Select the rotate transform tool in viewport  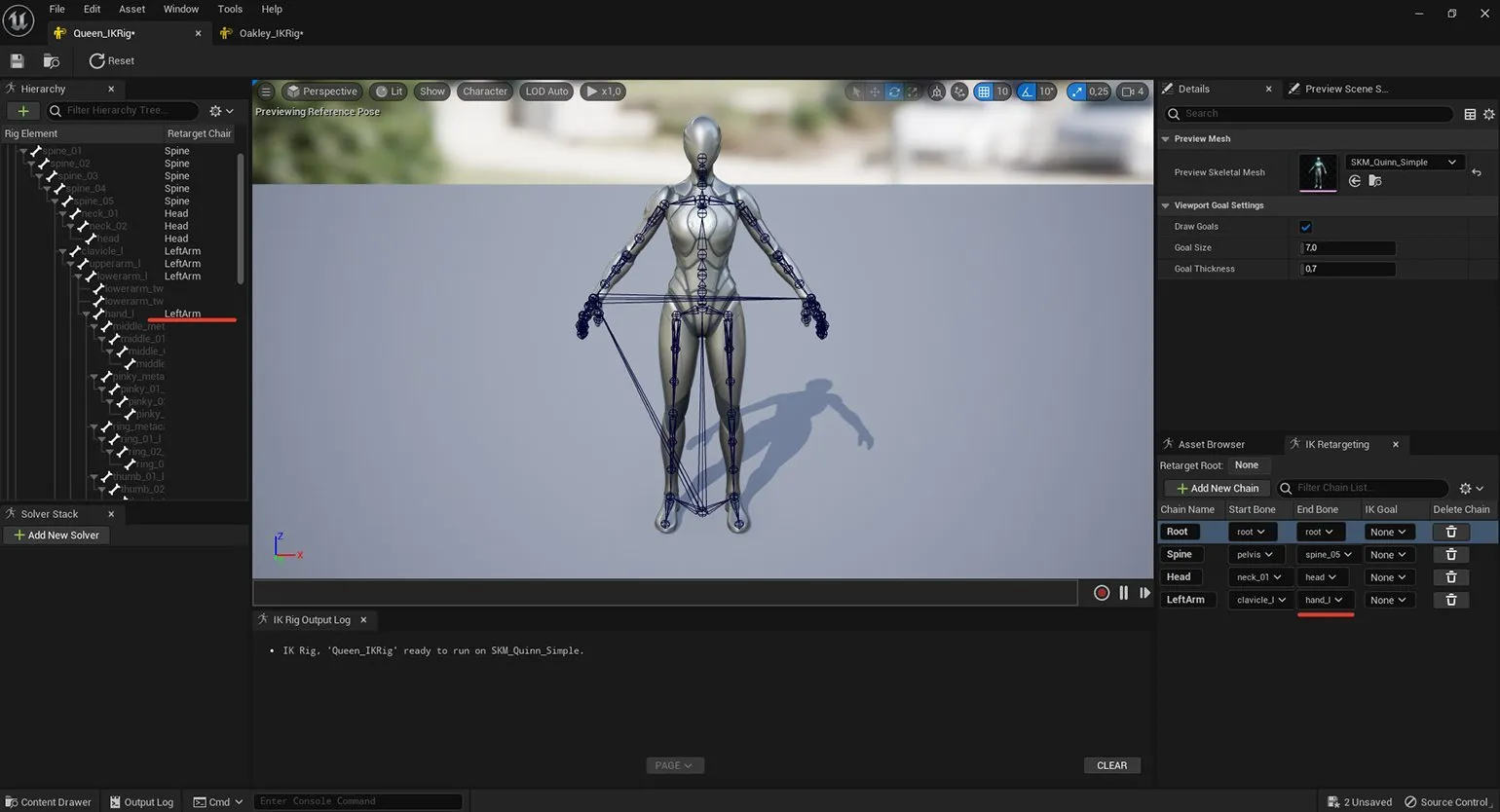point(893,92)
